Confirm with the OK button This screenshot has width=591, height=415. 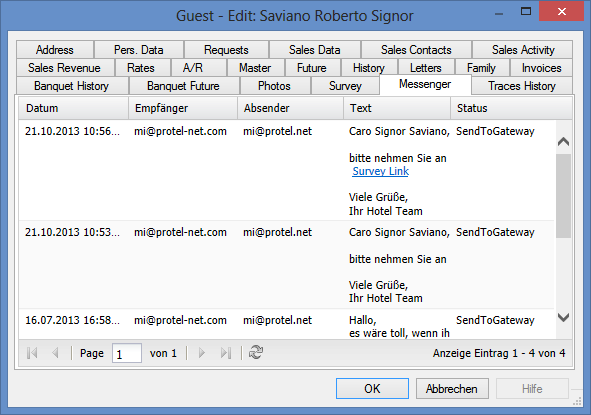372,389
